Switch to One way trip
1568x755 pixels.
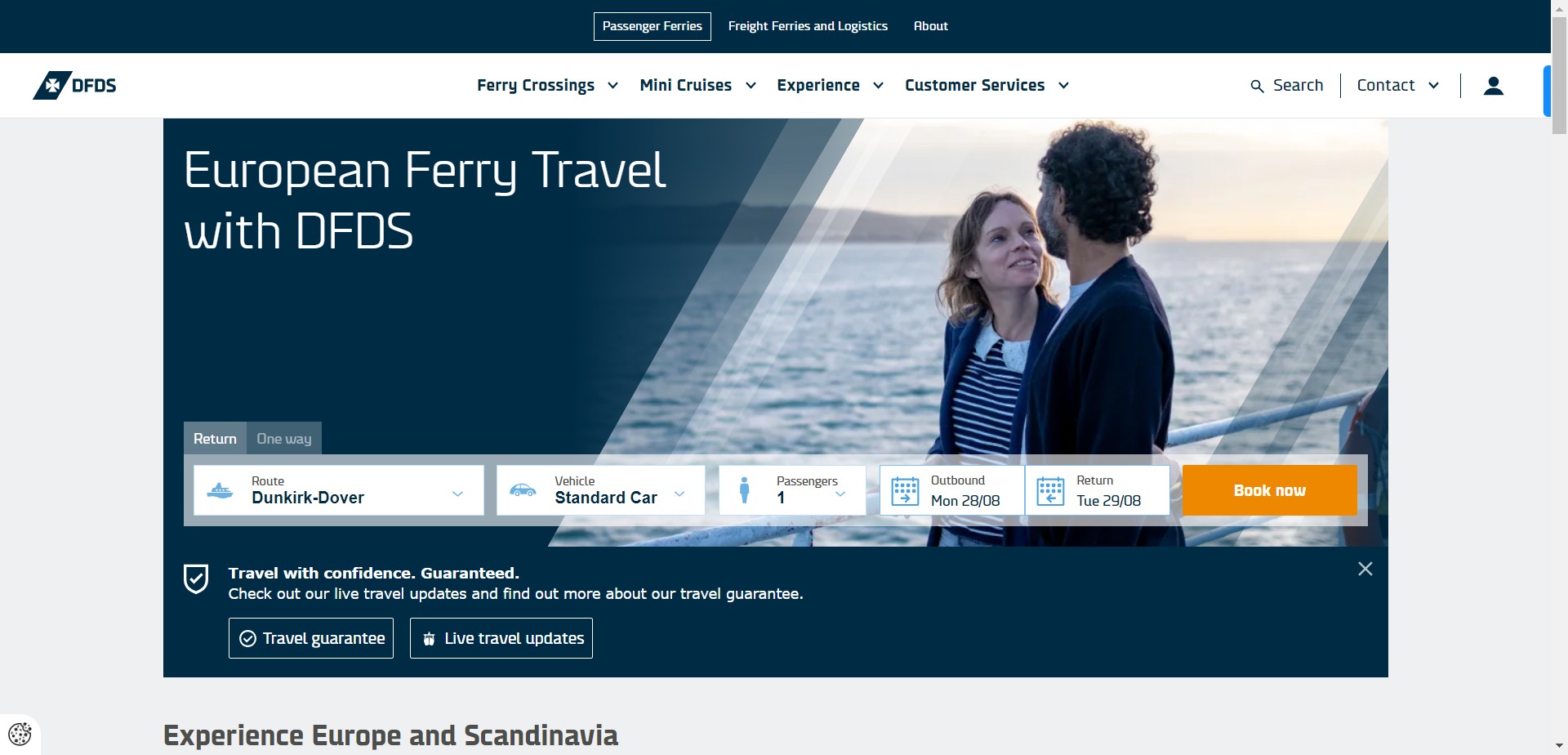[x=284, y=438]
